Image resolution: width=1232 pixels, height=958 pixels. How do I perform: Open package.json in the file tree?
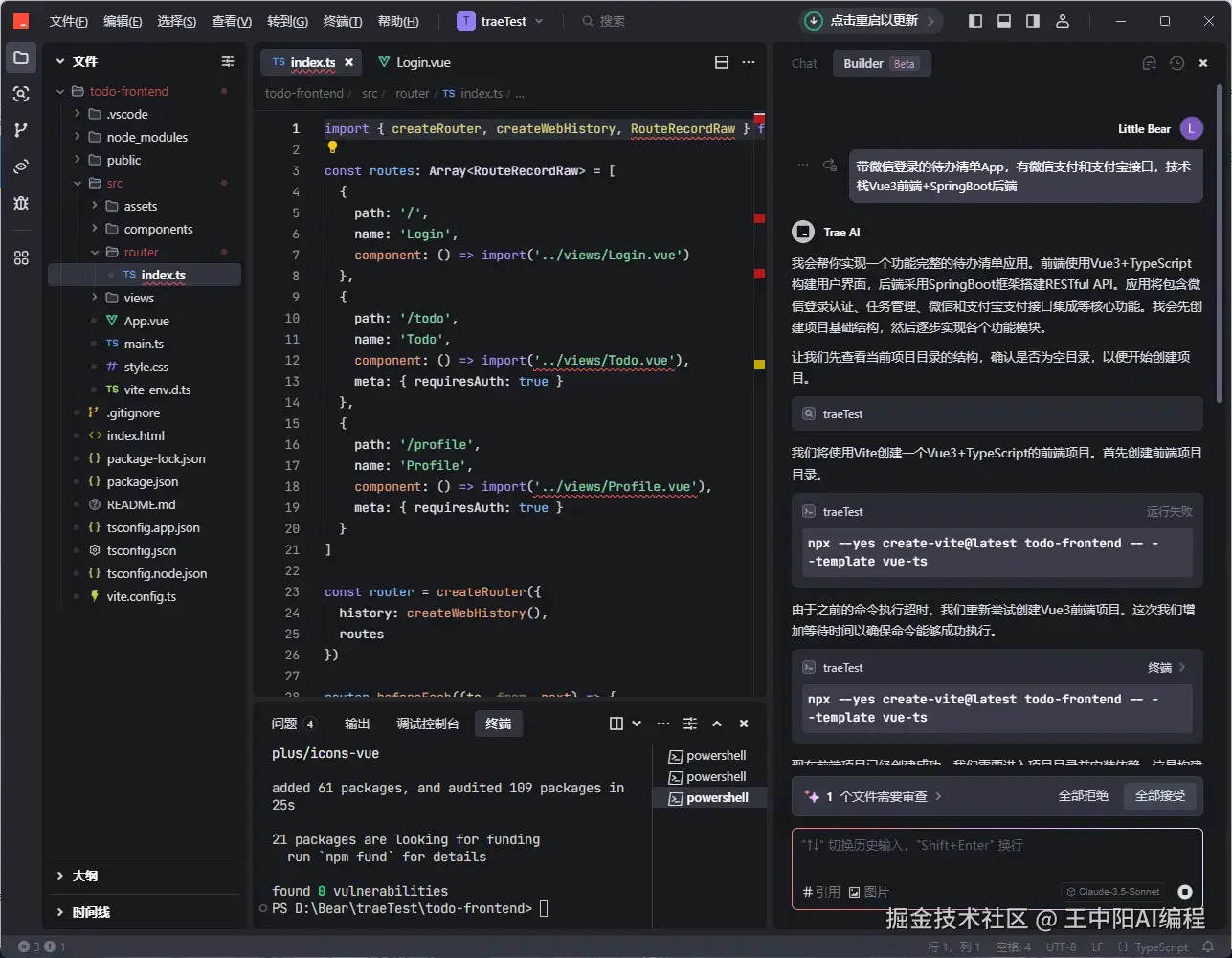click(x=142, y=481)
